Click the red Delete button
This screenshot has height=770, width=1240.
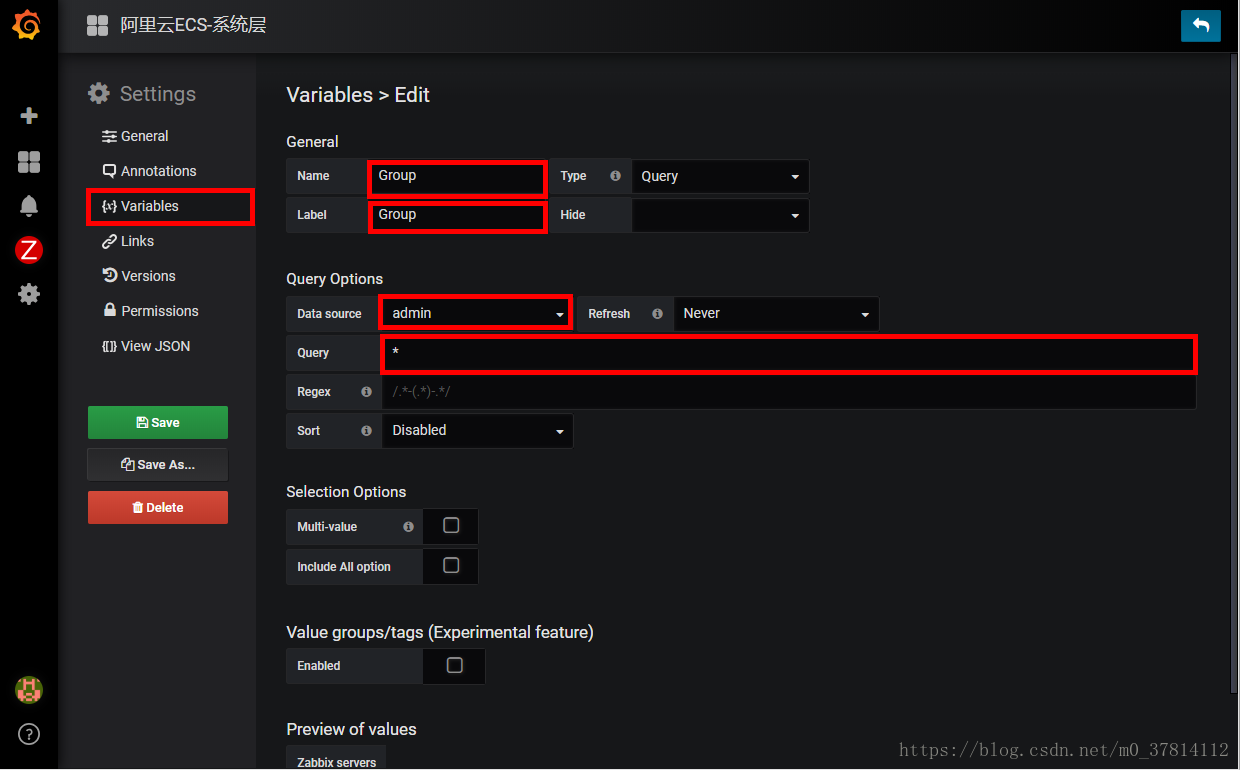[158, 507]
